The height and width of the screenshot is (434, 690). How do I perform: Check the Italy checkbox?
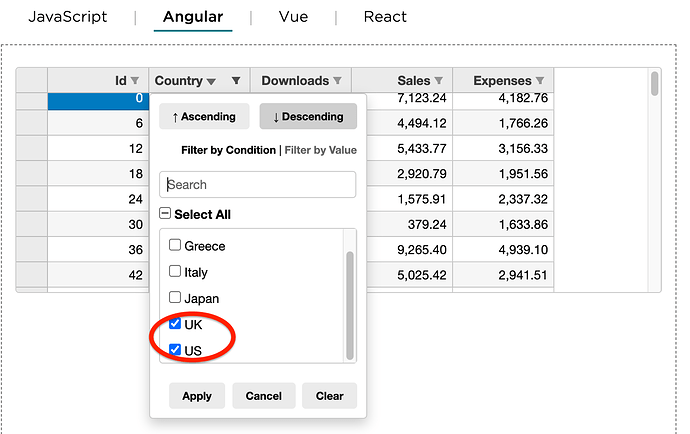(175, 271)
